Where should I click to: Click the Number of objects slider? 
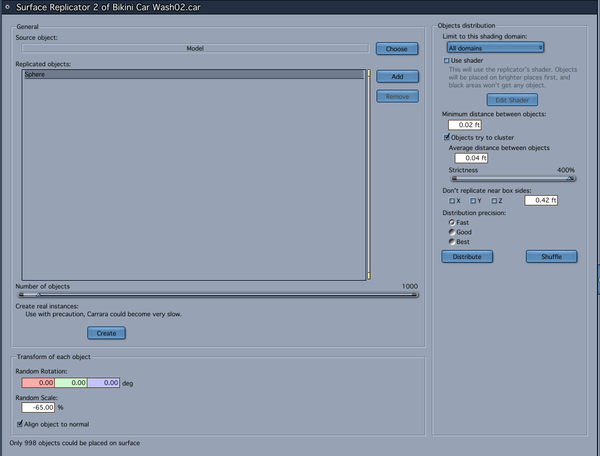218,295
